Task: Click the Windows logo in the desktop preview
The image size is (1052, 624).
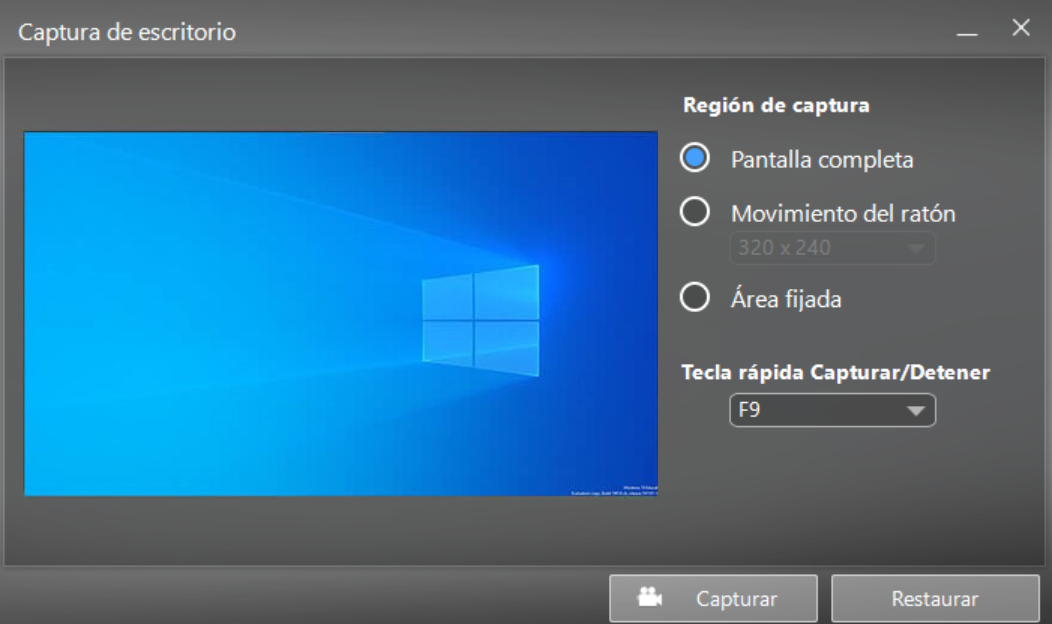Action: coord(480,321)
